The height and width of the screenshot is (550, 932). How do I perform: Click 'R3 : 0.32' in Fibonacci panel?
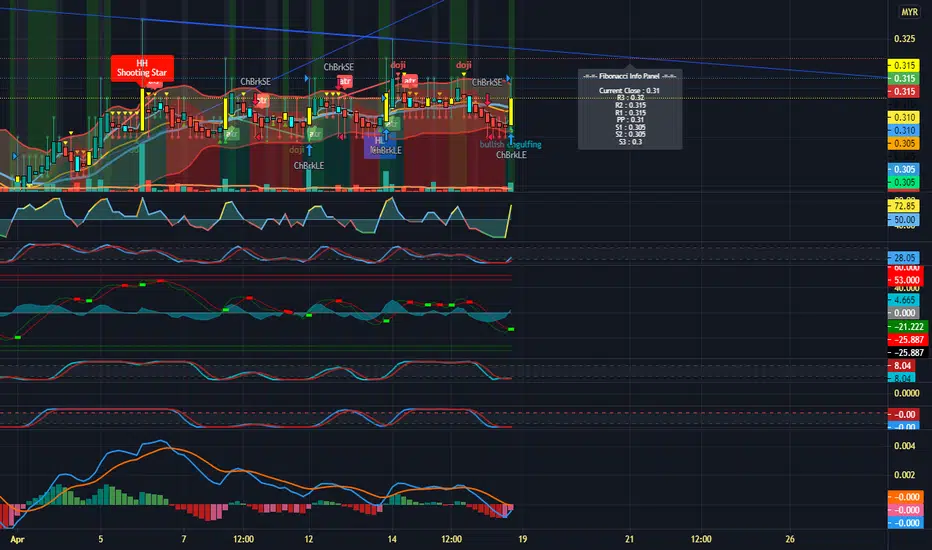pyautogui.click(x=629, y=98)
